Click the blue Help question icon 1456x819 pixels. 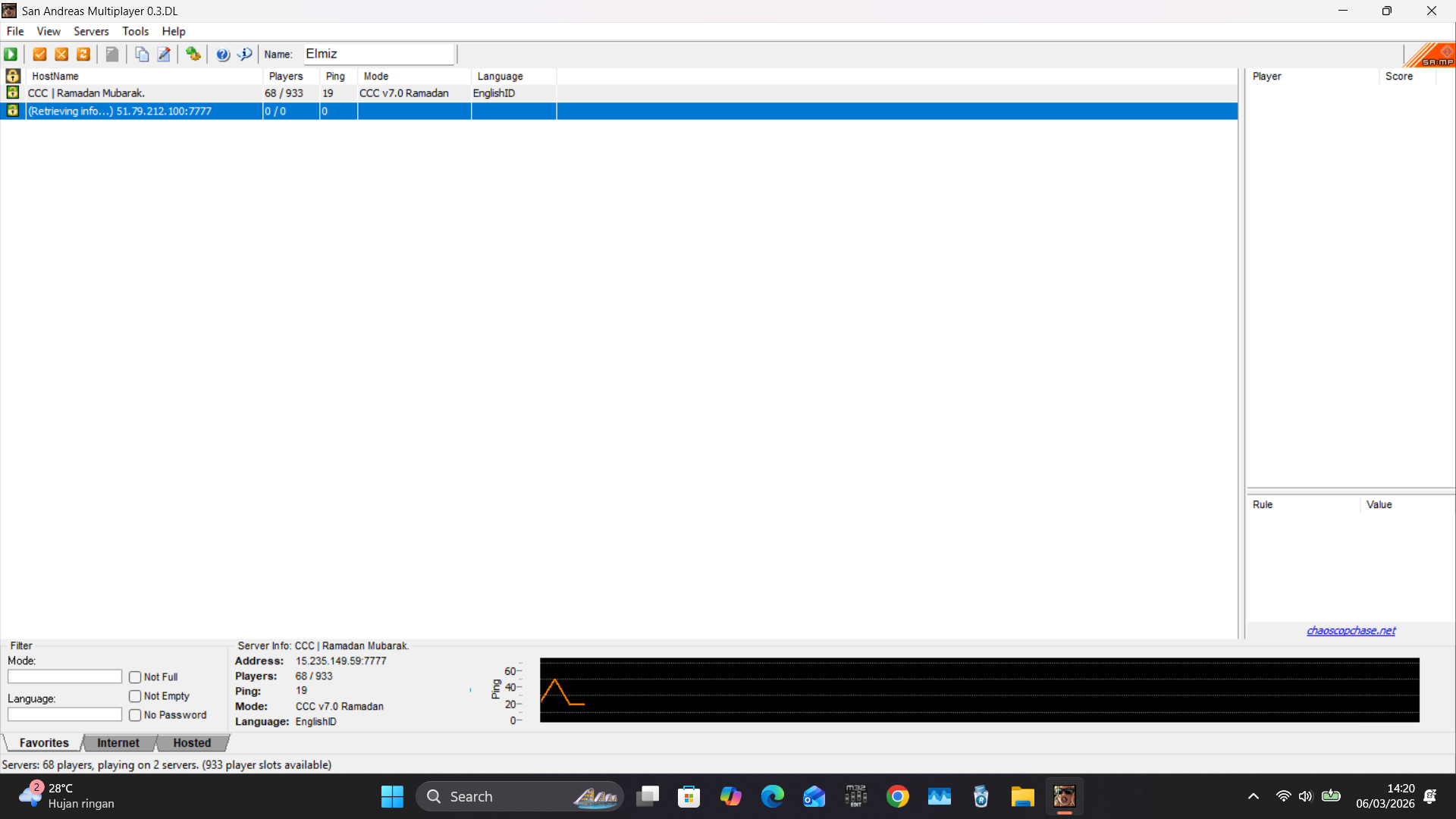click(x=223, y=54)
